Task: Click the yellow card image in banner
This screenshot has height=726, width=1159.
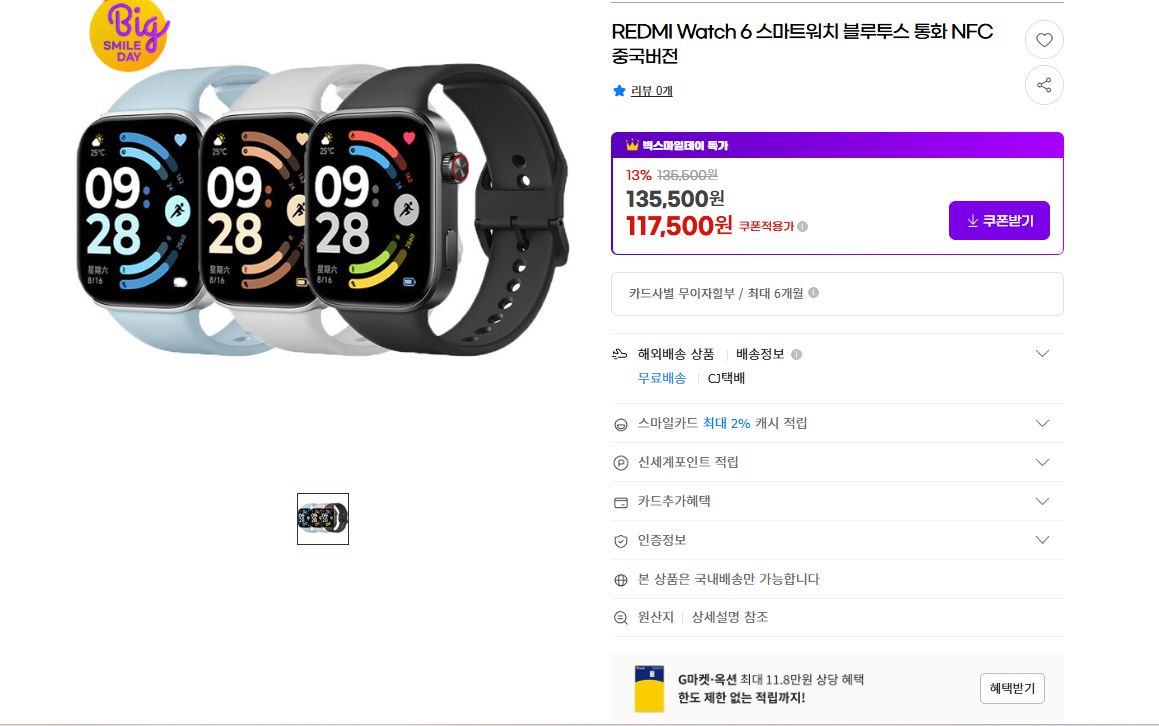Action: pos(649,688)
